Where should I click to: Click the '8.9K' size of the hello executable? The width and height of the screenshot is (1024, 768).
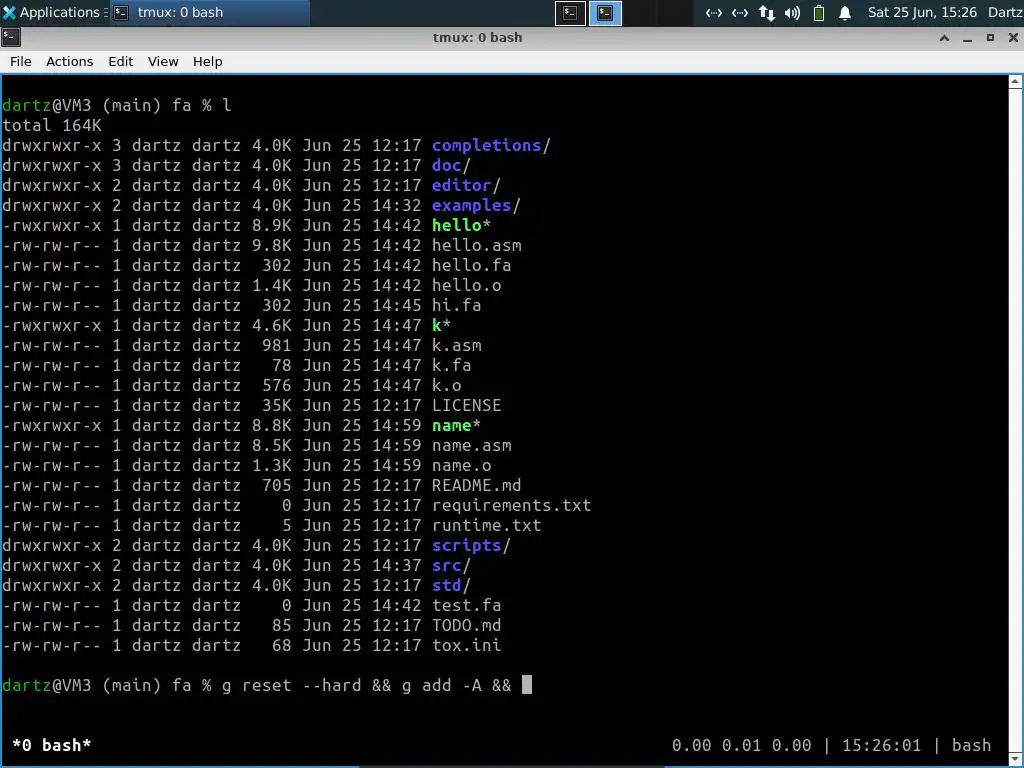pos(272,225)
